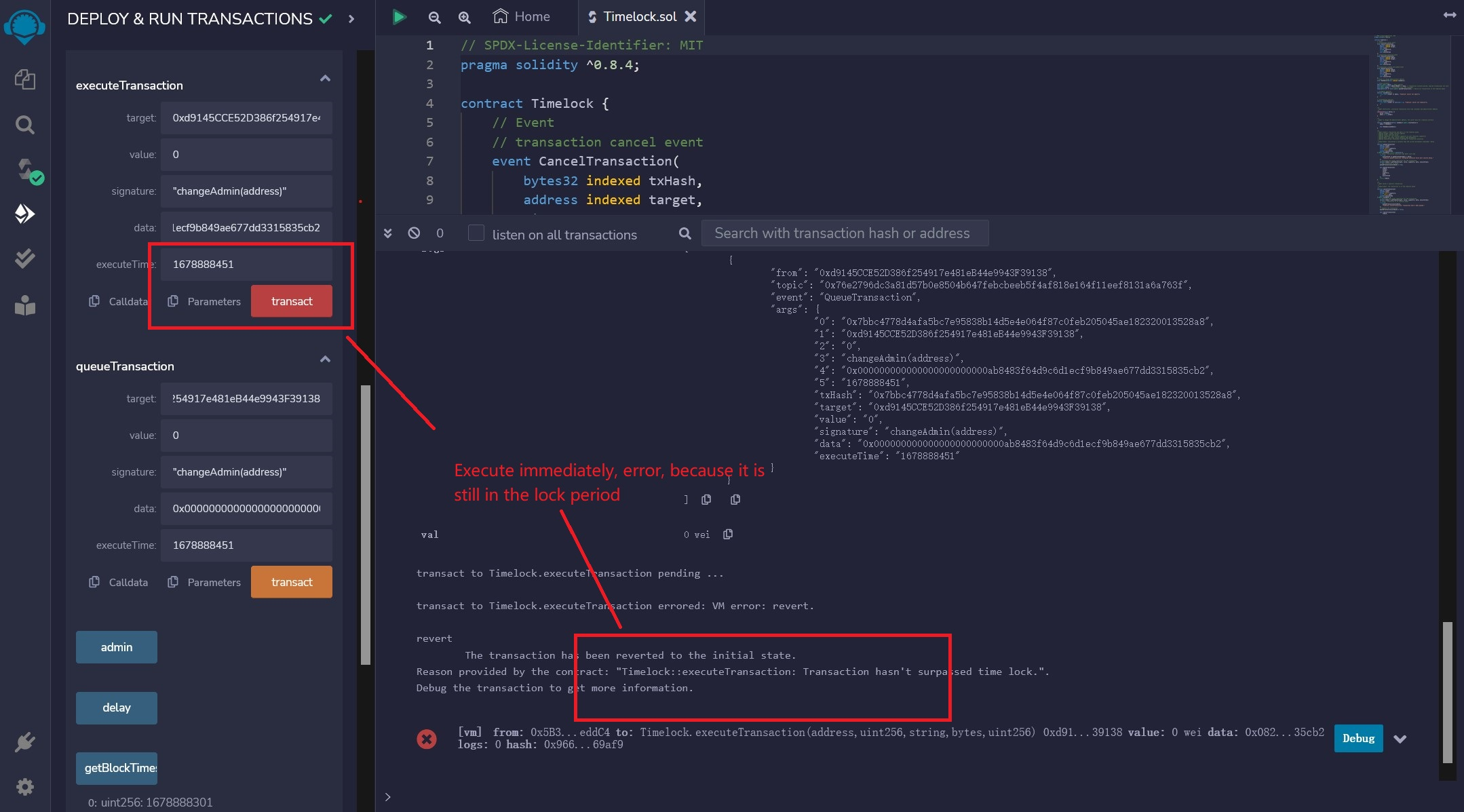
Task: Expand transaction details next to Debug
Action: click(x=1402, y=739)
